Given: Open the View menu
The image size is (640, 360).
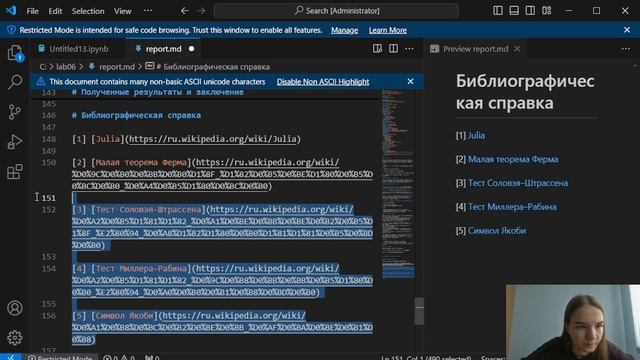Looking at the screenshot, I should pos(122,11).
